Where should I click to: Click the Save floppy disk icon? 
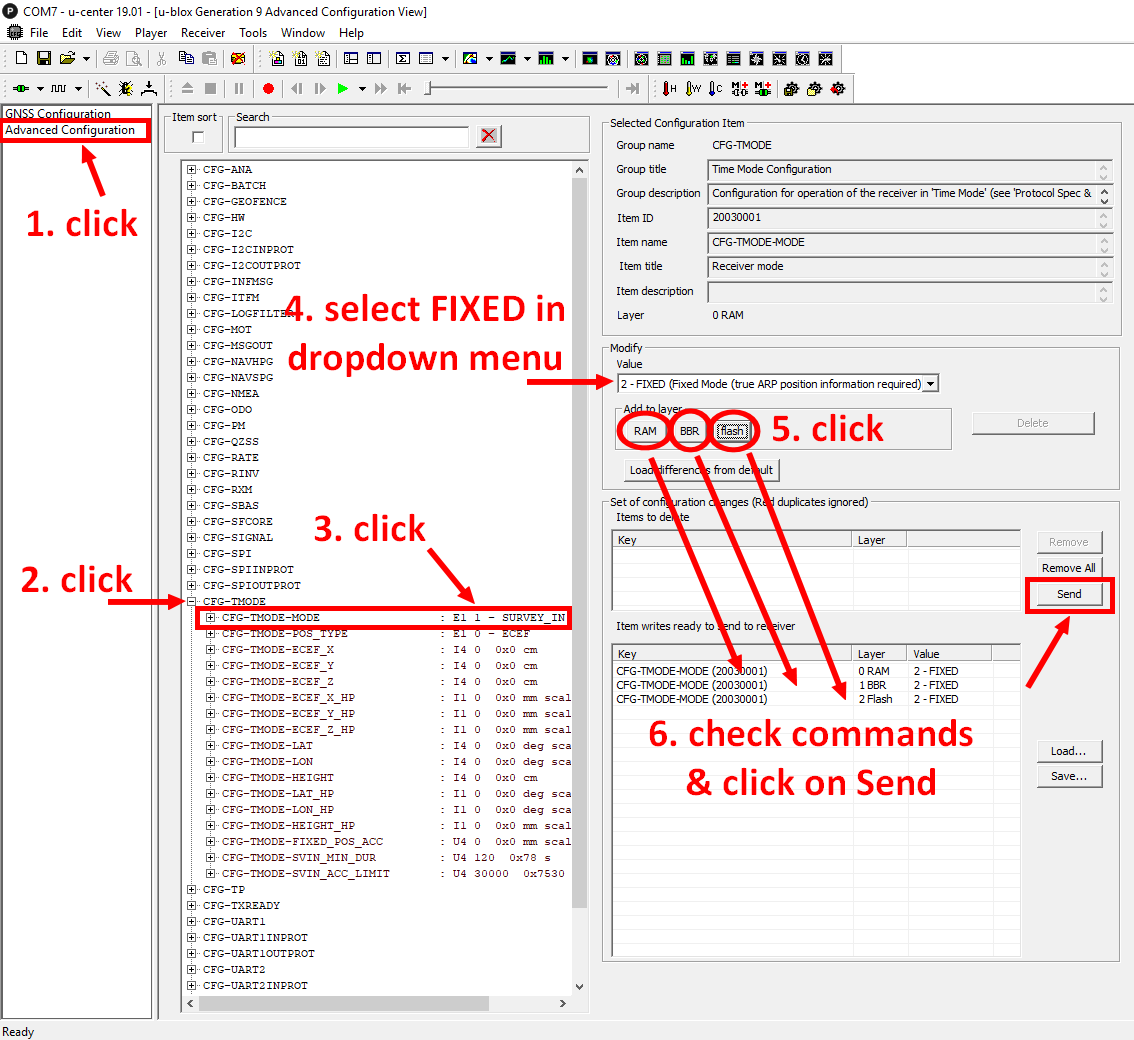44,59
